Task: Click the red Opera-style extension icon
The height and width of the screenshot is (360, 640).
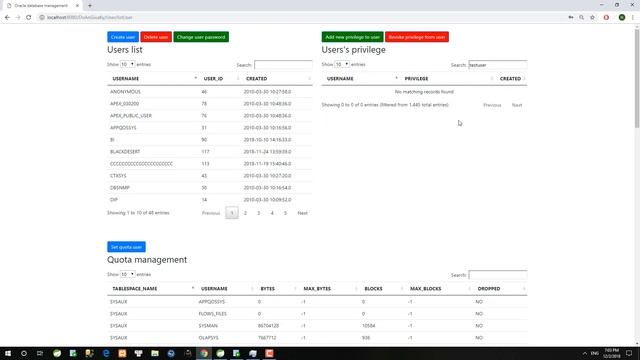Action: tap(607, 18)
